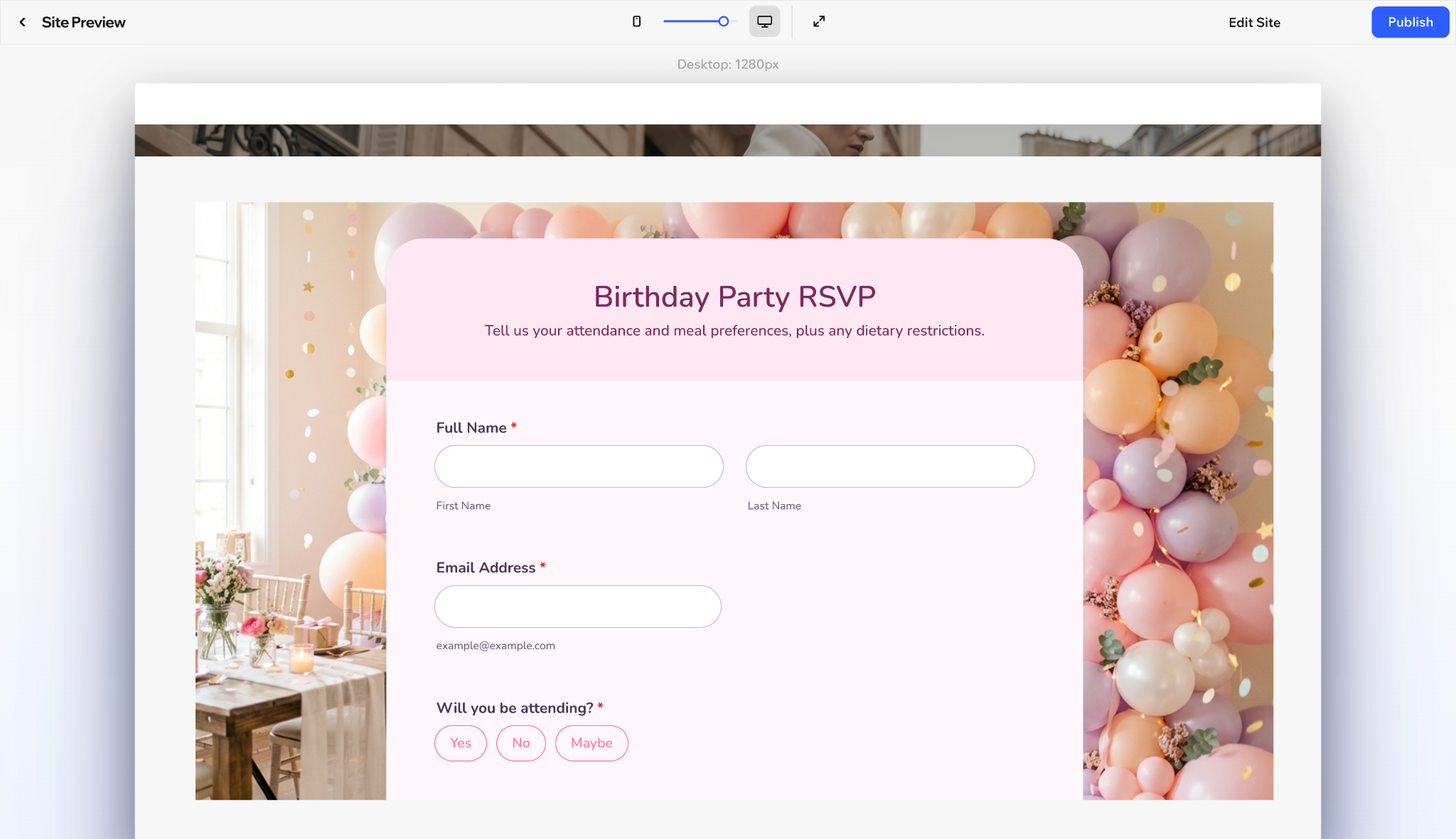Select the desktop monitor preview icon
Screen dimensions: 1456x839
(x=764, y=21)
